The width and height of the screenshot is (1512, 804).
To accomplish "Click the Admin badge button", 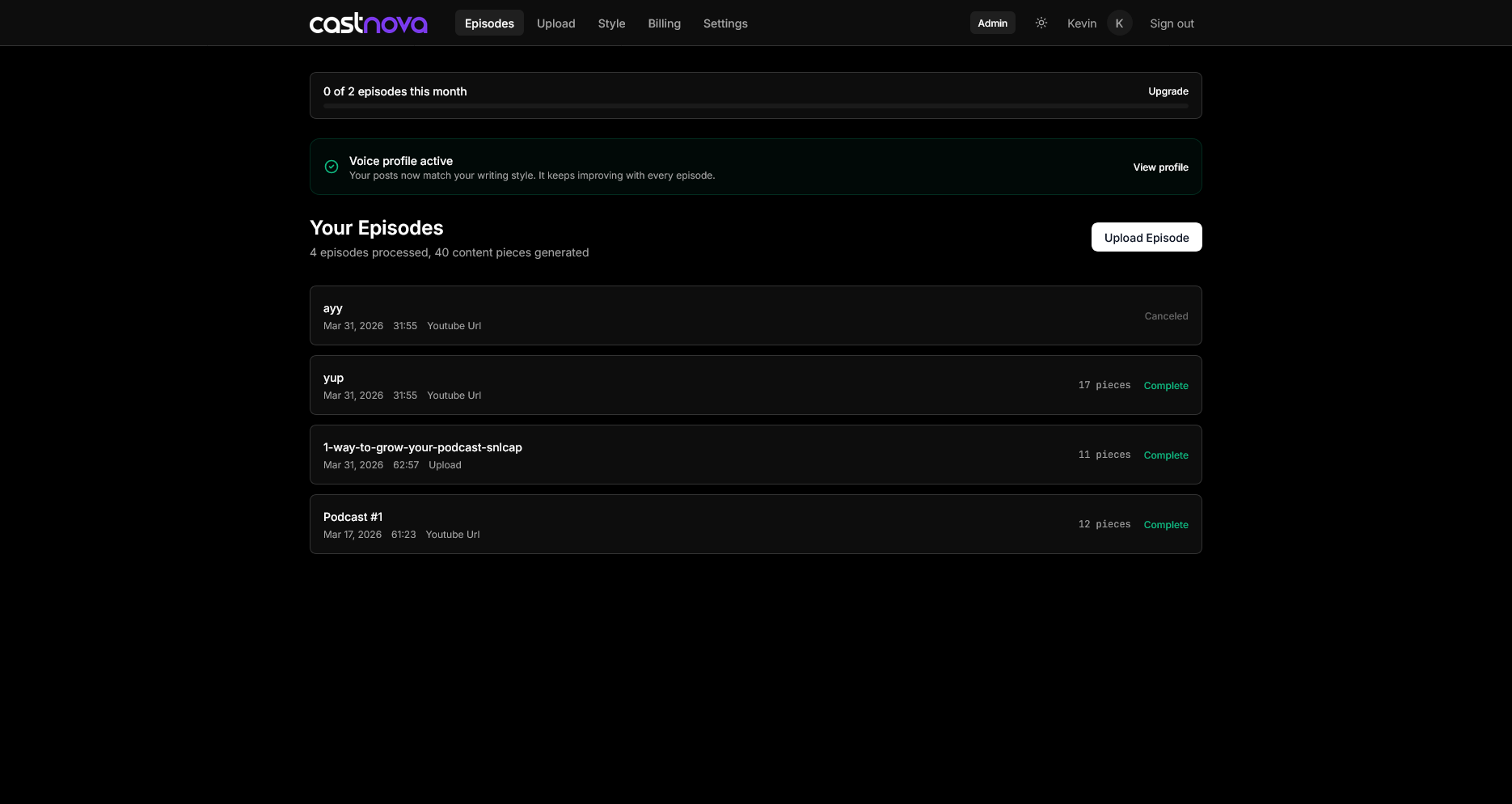I will pyautogui.click(x=992, y=23).
